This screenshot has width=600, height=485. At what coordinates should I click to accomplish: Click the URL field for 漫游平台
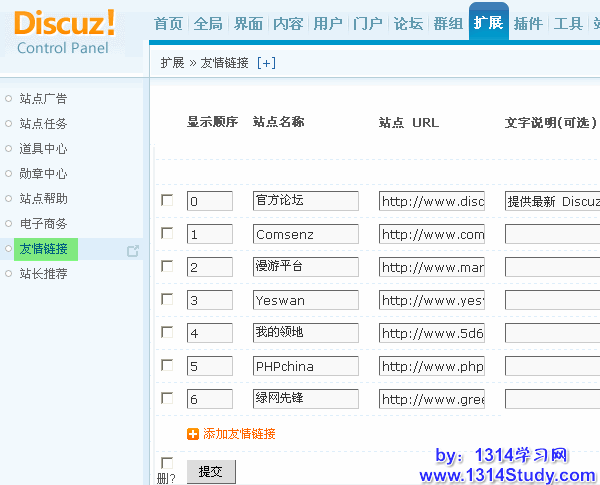pyautogui.click(x=431, y=267)
